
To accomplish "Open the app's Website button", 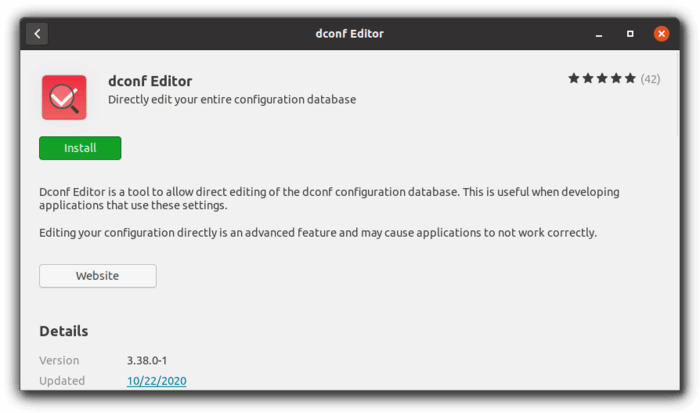I will click(98, 276).
